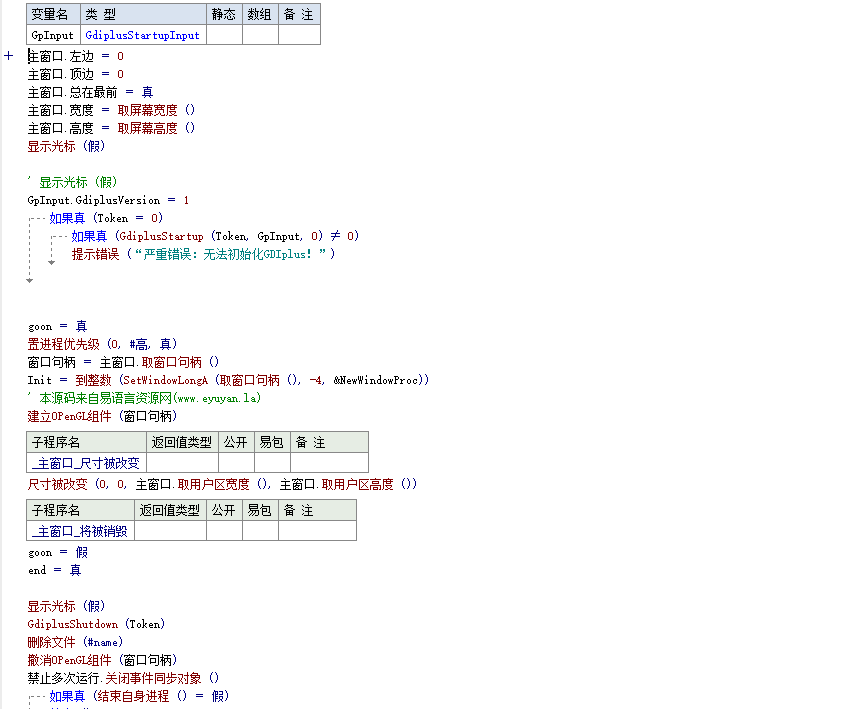Click 主窗口.取用户区高度 () argument
This screenshot has width=859, height=709.
tap(348, 484)
